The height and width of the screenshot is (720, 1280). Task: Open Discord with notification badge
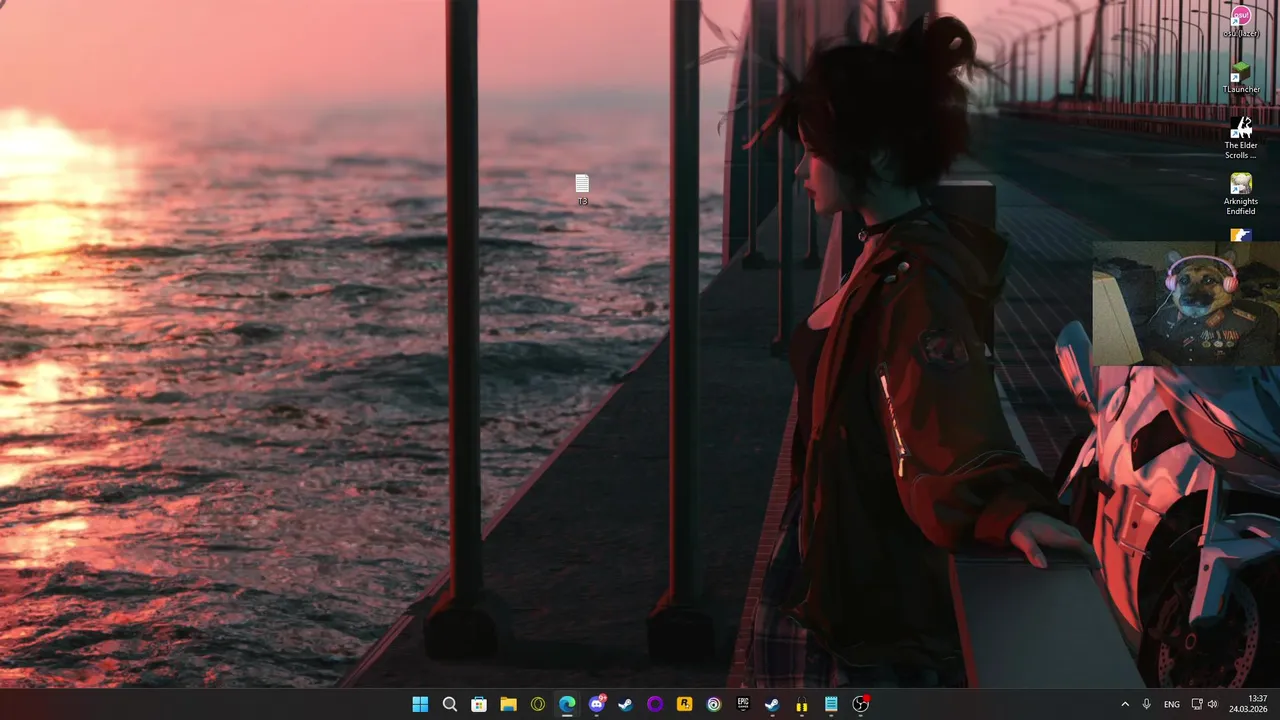597,704
